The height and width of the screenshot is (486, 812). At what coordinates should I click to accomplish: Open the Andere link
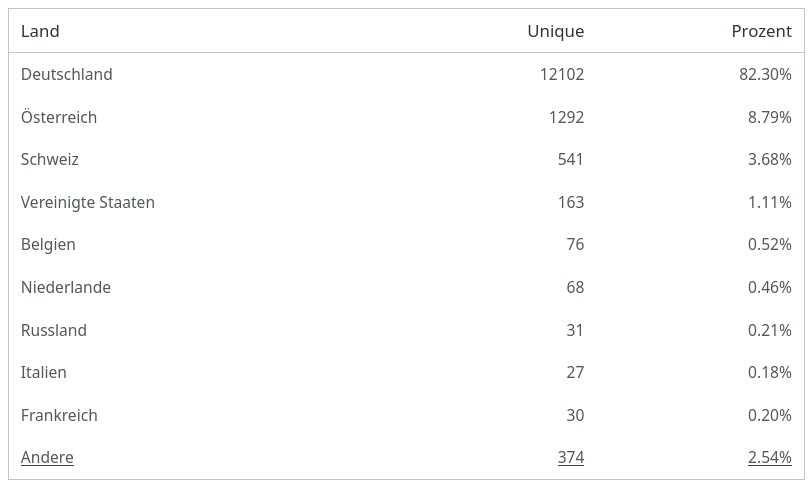[x=47, y=458]
